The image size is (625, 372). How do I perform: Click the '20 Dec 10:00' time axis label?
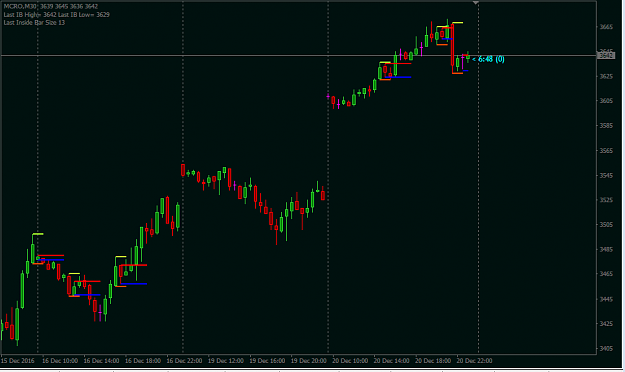point(350,361)
